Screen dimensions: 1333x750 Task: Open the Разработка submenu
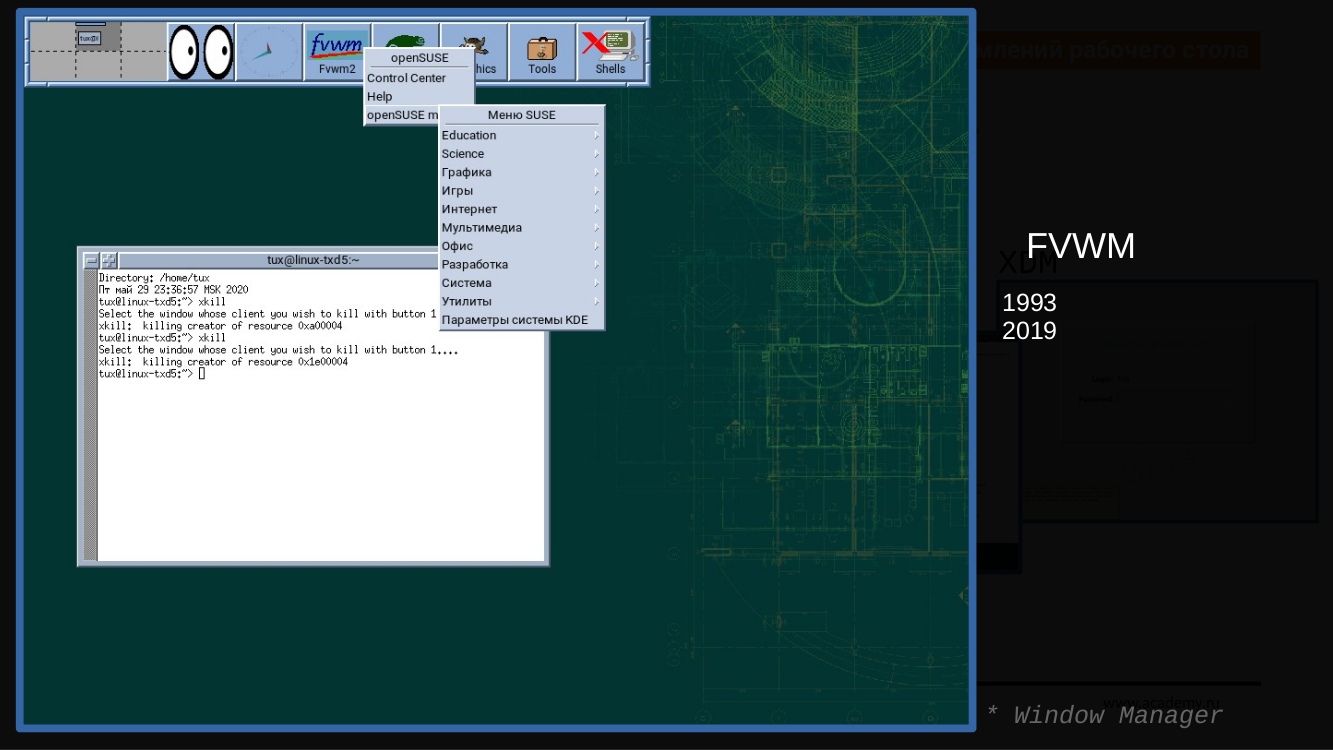click(522, 264)
